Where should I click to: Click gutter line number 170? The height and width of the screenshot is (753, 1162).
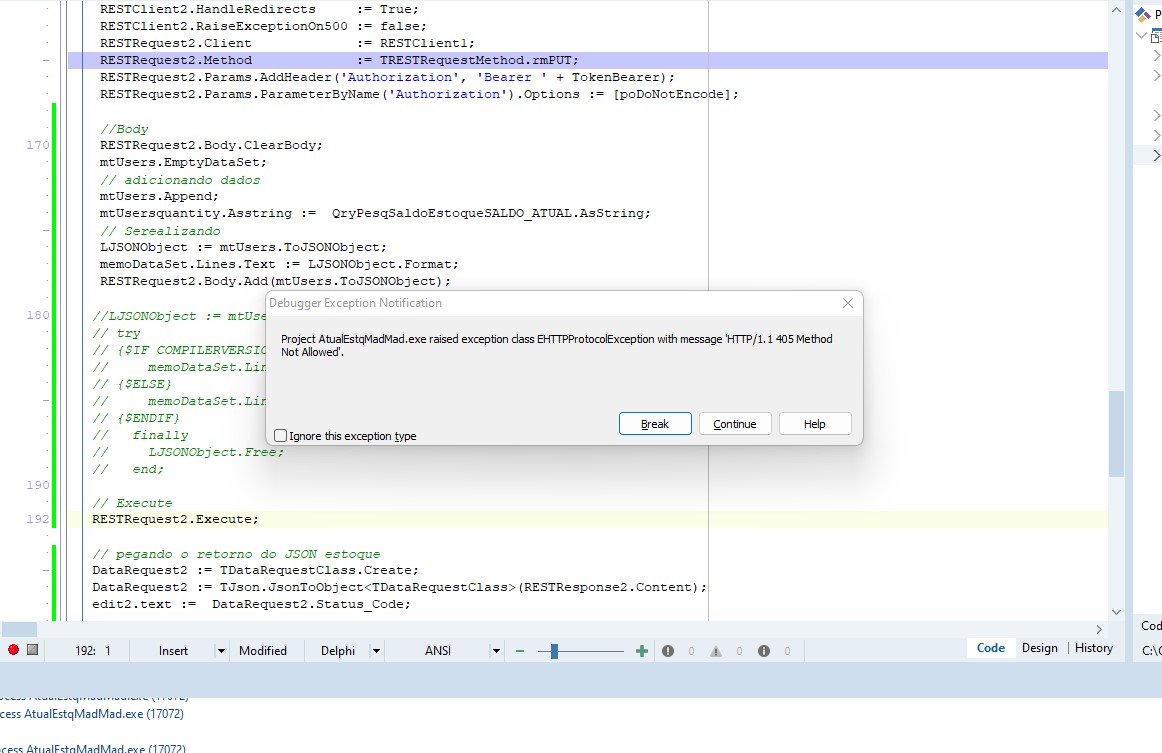click(38, 145)
